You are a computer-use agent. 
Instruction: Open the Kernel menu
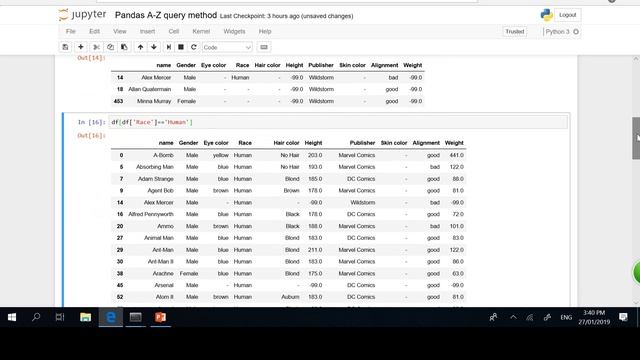(201, 31)
